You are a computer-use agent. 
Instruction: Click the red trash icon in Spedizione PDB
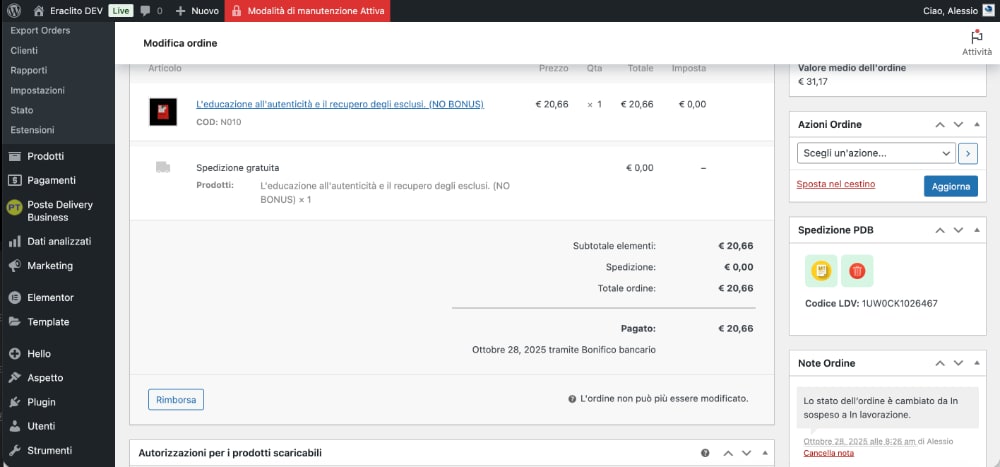click(857, 271)
